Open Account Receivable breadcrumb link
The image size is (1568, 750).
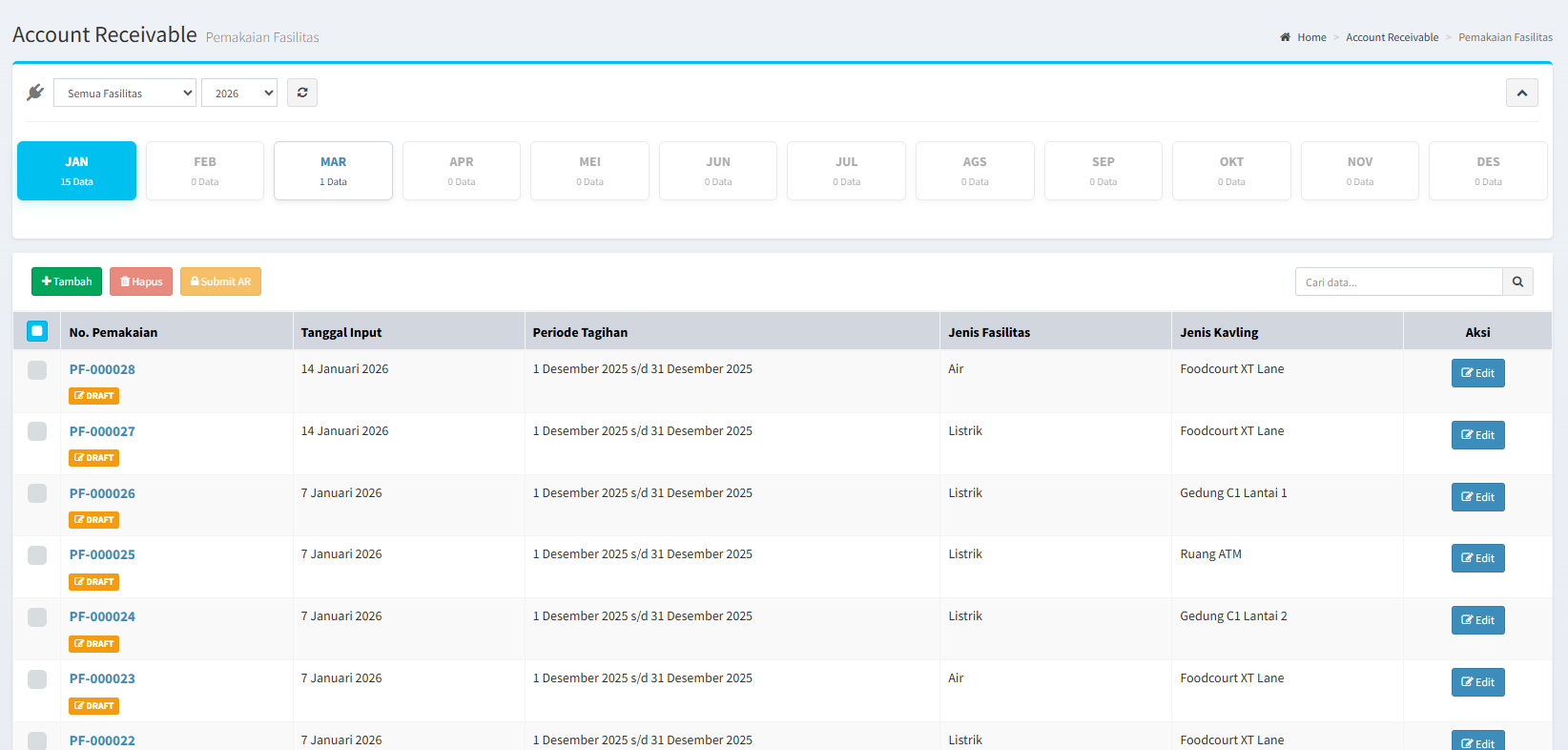(1392, 37)
